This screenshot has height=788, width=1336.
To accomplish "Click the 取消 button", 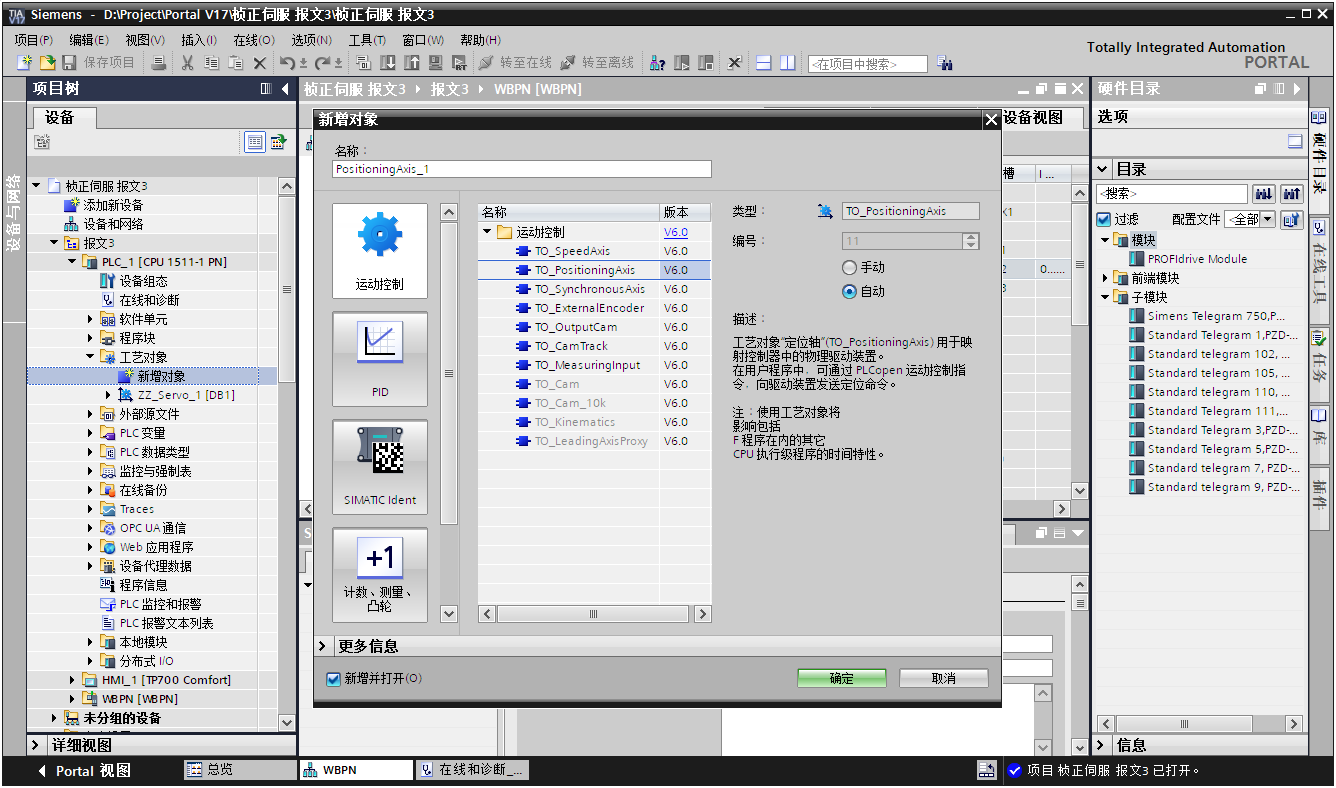I will 944,679.
